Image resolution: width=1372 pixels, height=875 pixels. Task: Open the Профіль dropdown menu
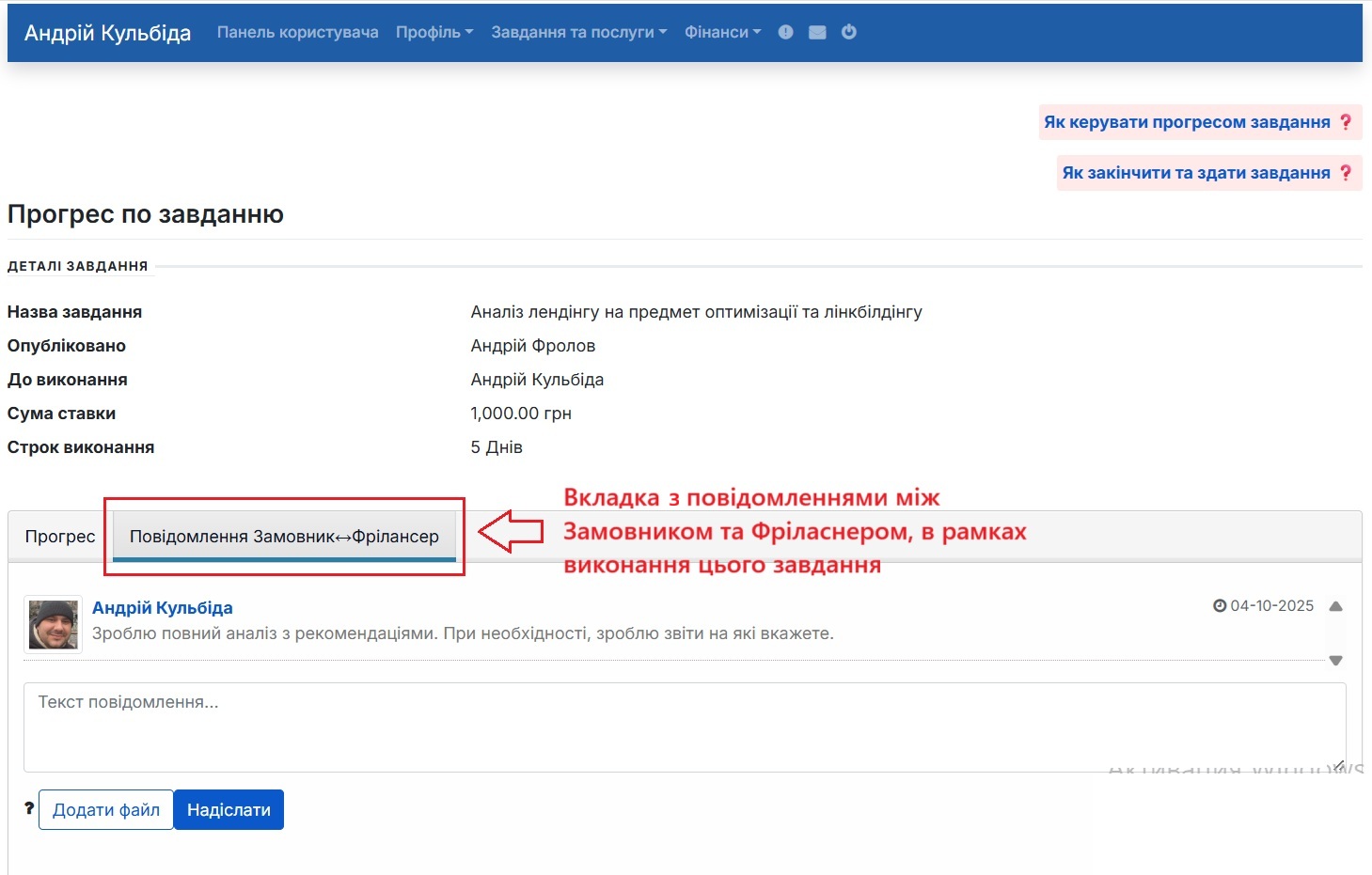tap(434, 31)
